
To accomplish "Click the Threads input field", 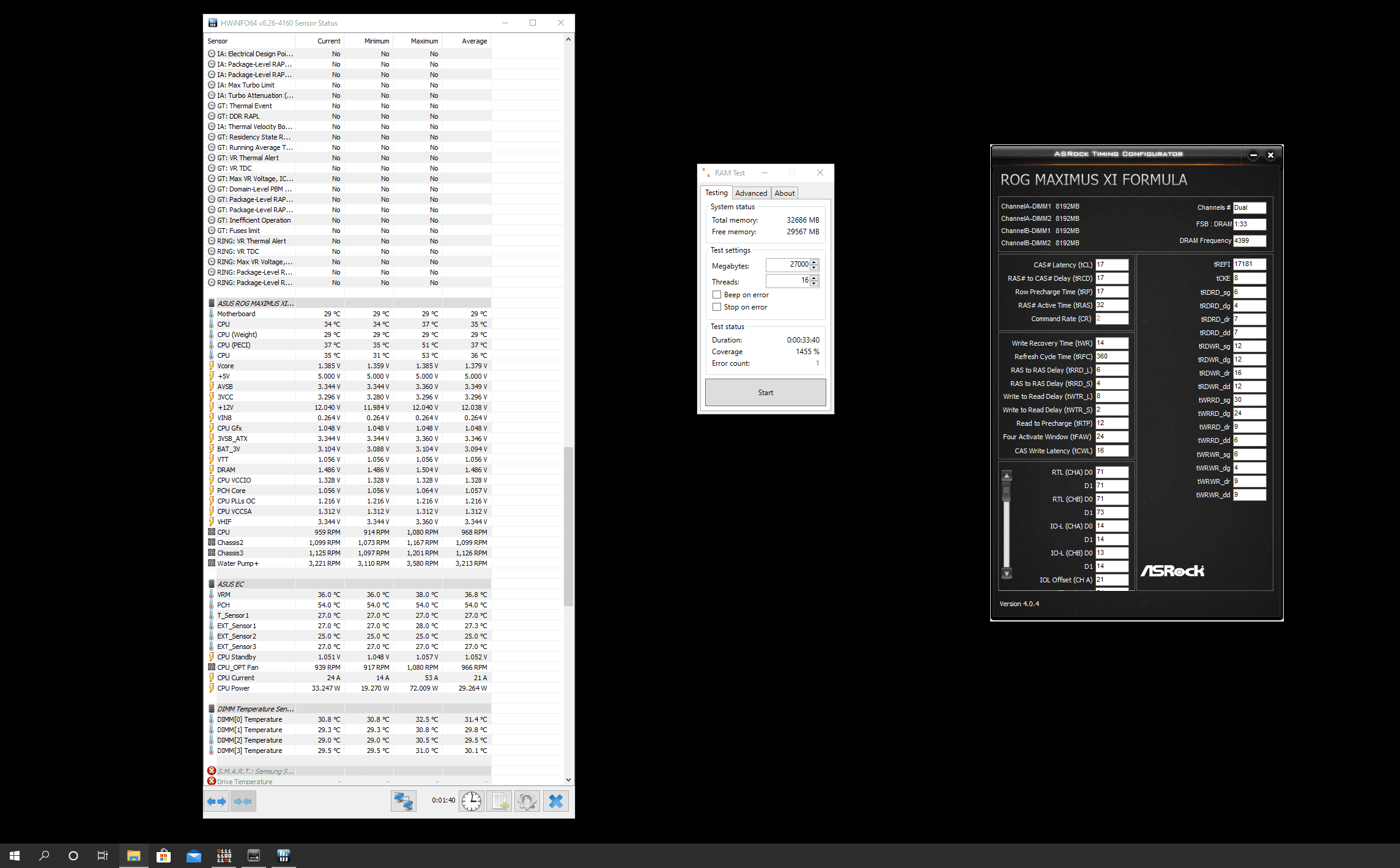I will 788,281.
